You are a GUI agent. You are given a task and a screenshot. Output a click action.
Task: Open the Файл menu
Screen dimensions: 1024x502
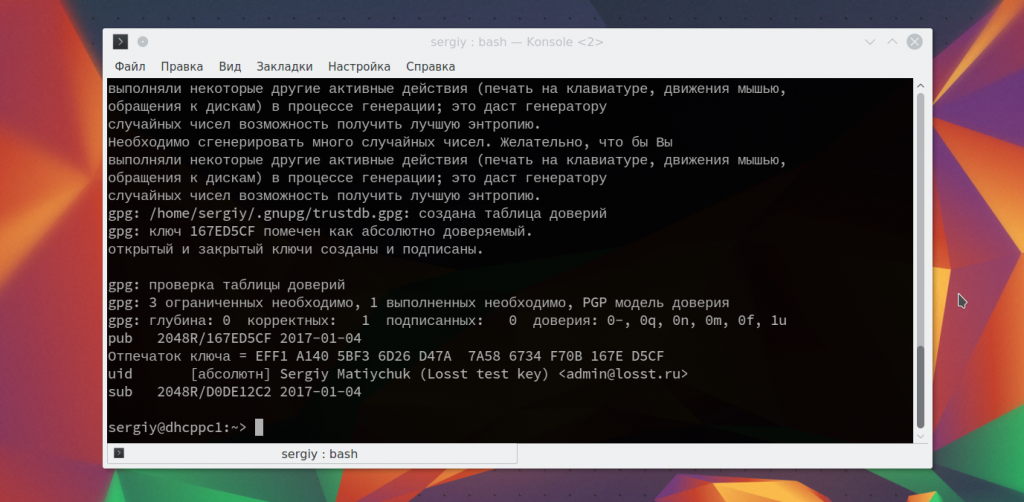130,67
